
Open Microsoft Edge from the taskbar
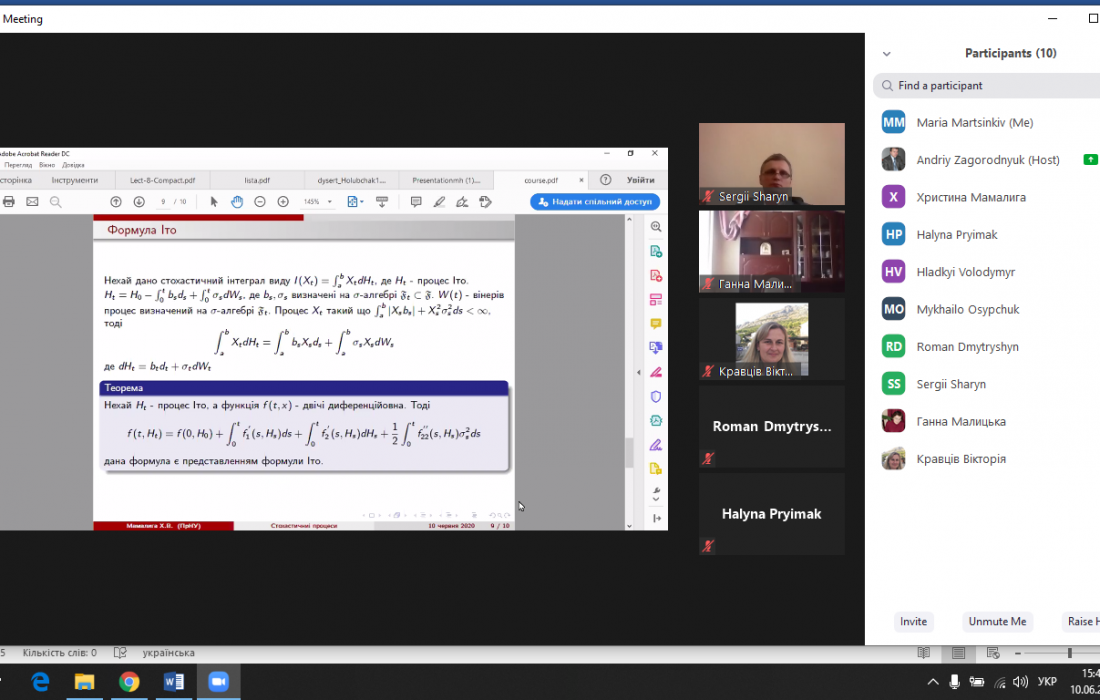pos(40,681)
